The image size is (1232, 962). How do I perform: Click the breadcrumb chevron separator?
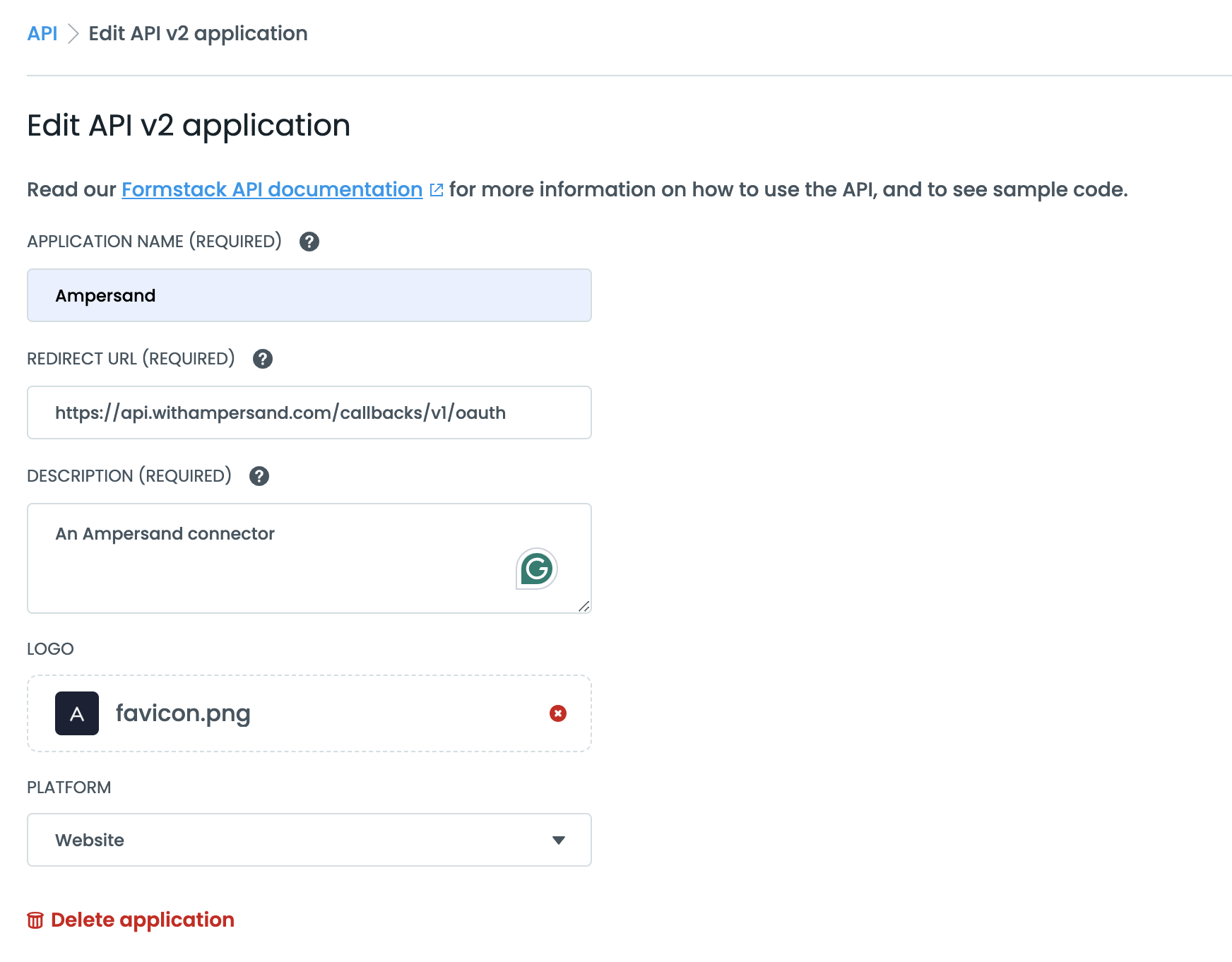tap(73, 34)
